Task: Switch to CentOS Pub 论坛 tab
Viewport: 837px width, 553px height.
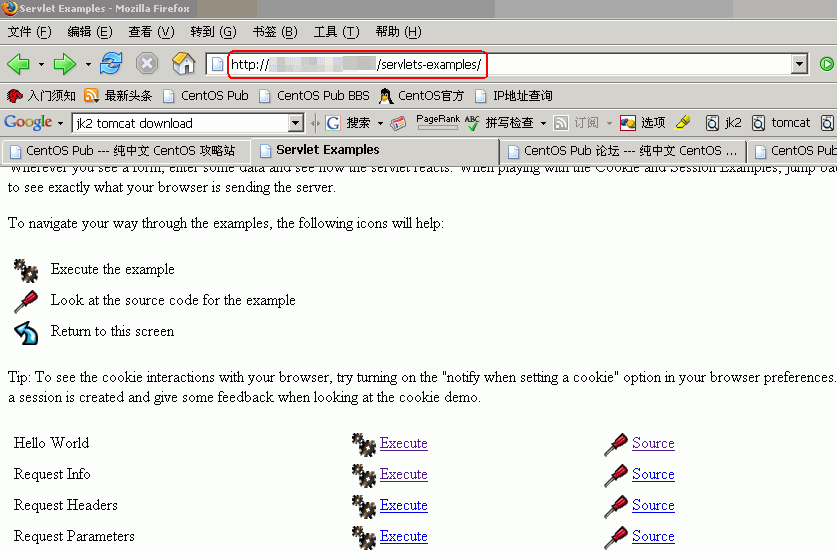Action: pos(623,151)
